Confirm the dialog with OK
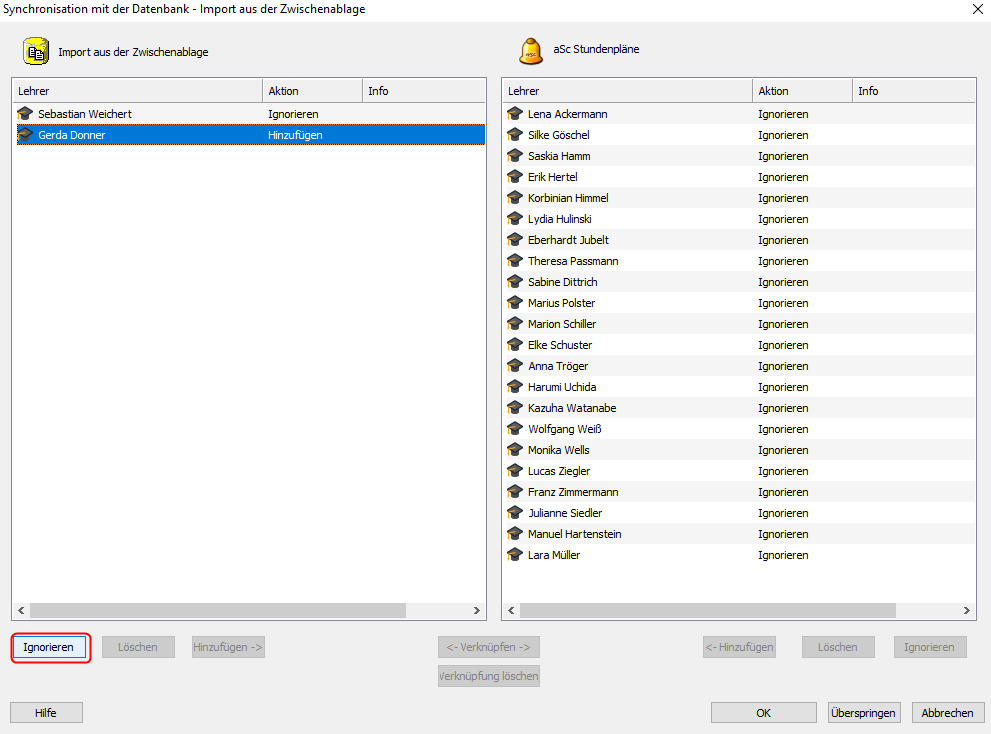This screenshot has height=734, width=991. point(763,713)
